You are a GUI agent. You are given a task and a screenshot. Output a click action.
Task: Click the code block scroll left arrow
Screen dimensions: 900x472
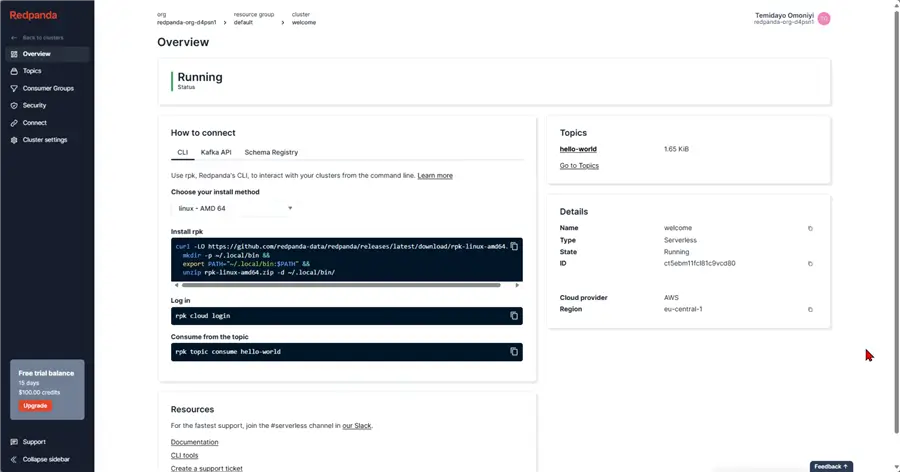(176, 285)
